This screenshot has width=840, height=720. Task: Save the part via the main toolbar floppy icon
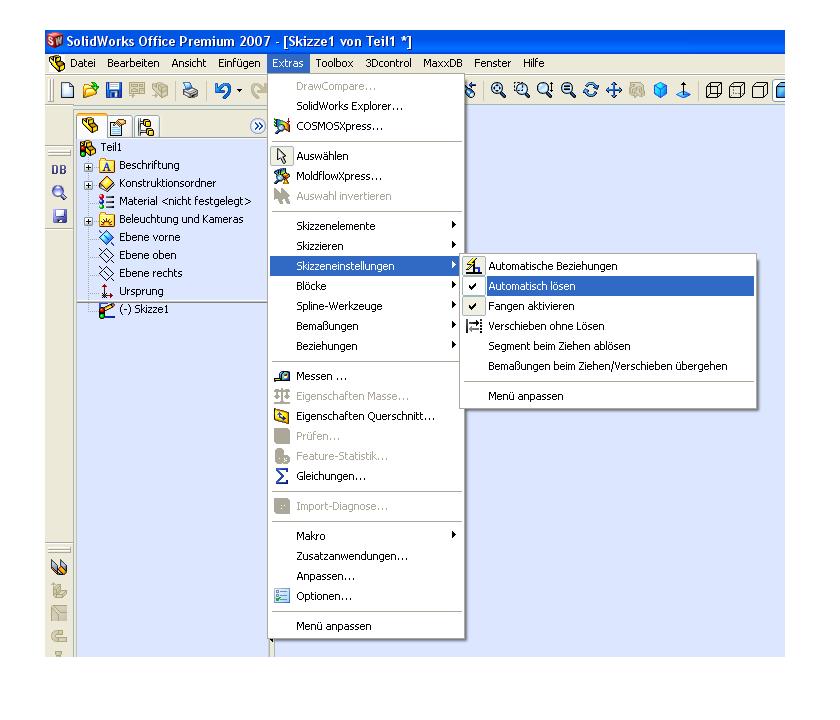(114, 90)
